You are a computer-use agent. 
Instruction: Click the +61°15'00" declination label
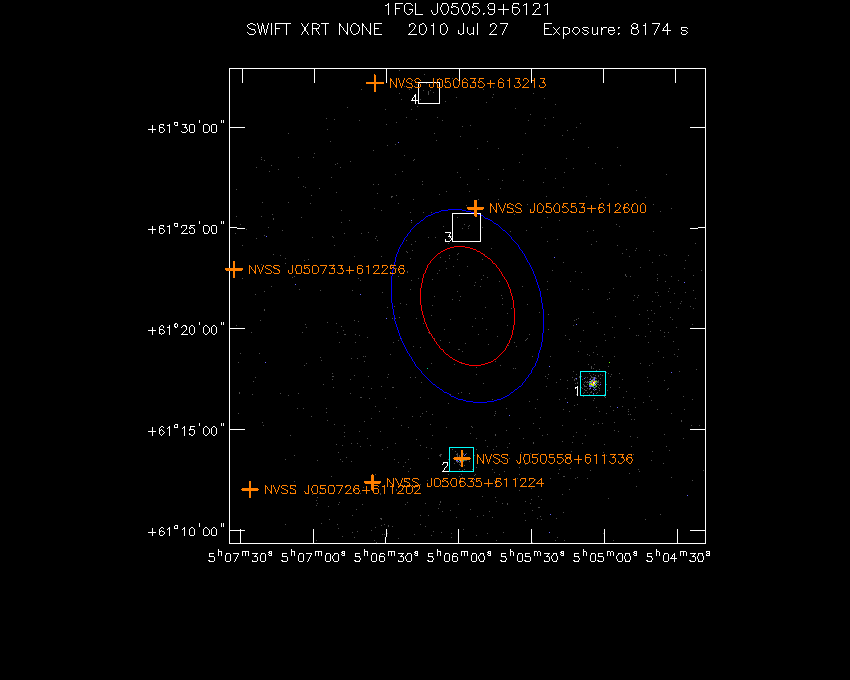click(186, 431)
